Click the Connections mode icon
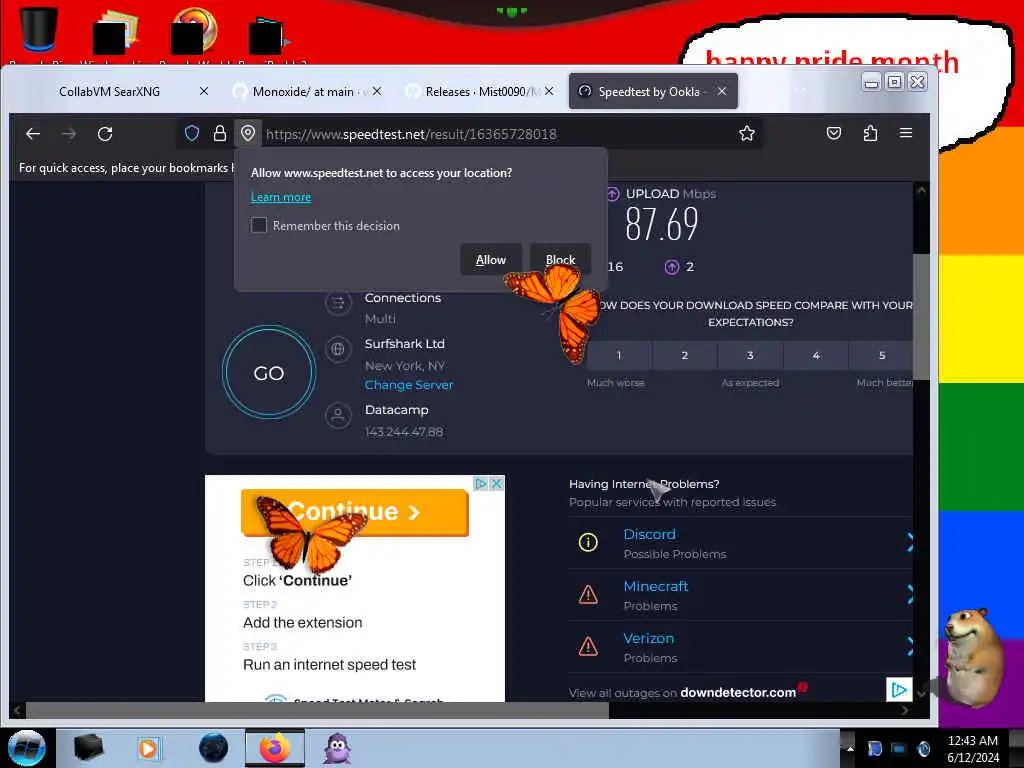The image size is (1024, 768). point(338,303)
